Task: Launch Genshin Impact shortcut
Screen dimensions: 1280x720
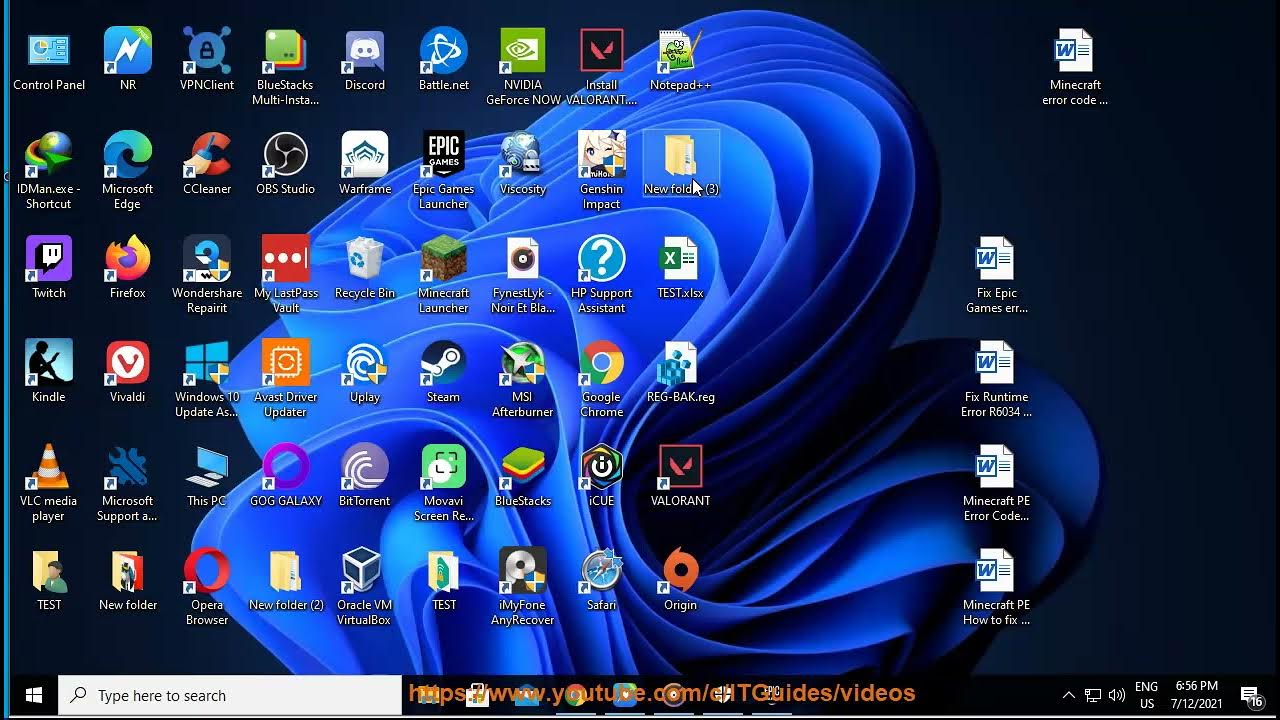Action: click(601, 171)
